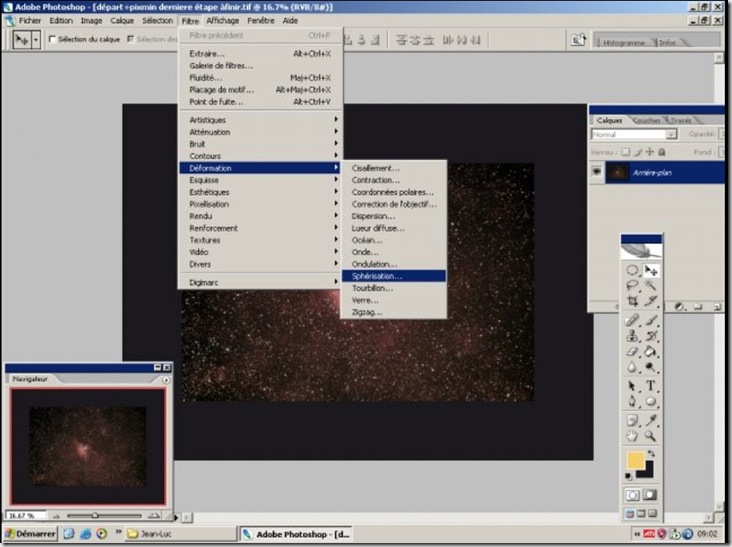
Task: Open the Navigateur panel options menu
Action: click(x=166, y=380)
